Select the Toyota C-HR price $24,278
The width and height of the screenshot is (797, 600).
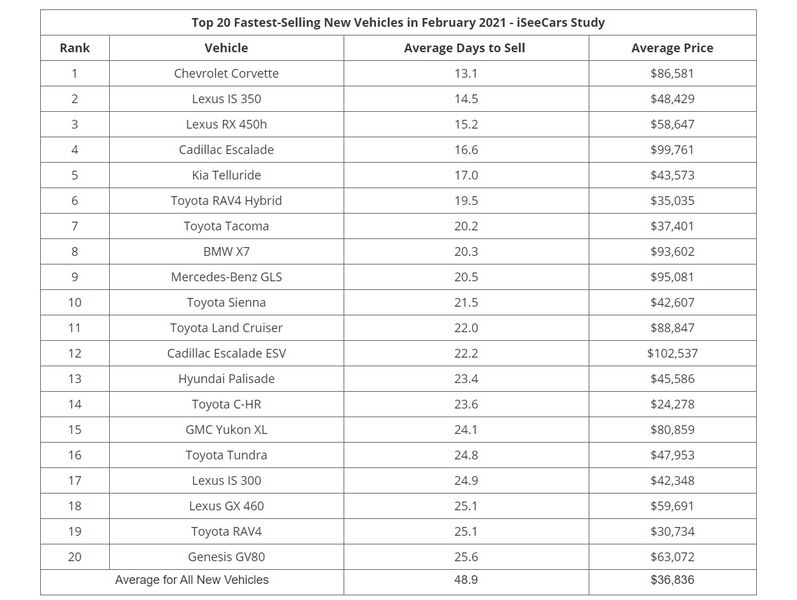coord(672,404)
